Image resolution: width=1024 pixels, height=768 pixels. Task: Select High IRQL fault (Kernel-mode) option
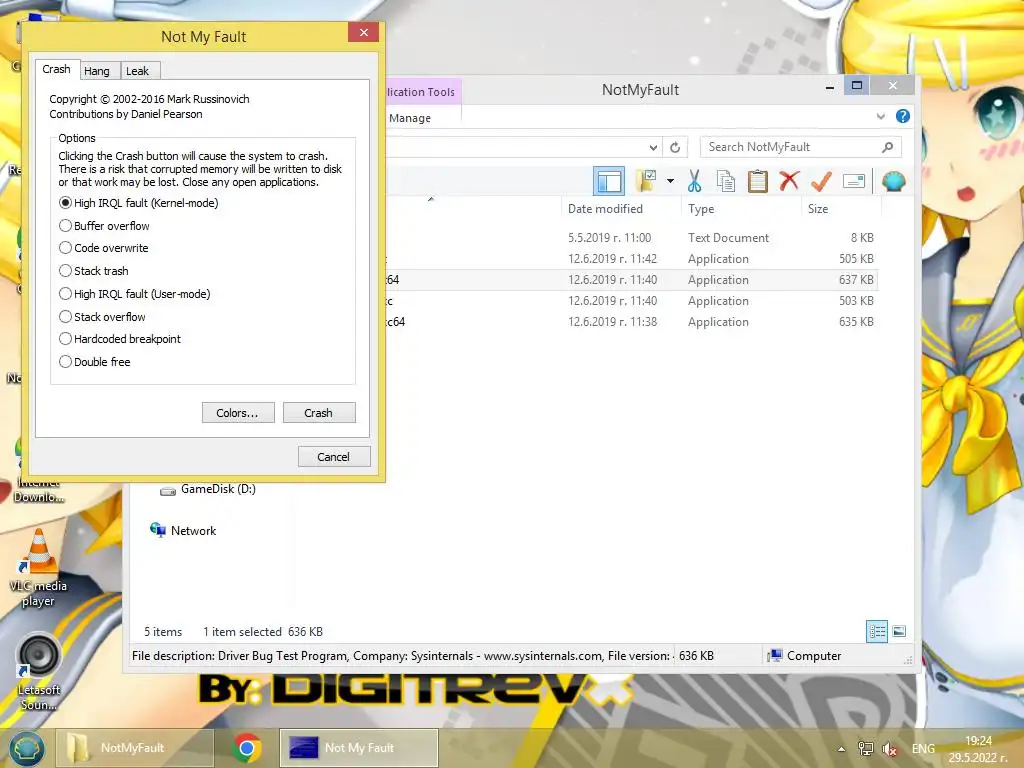(138, 203)
